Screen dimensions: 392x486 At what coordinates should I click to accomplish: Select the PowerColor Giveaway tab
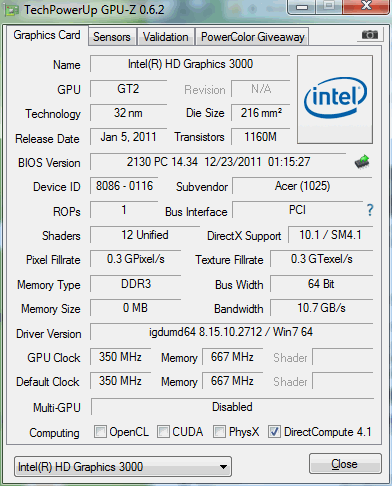click(x=253, y=37)
